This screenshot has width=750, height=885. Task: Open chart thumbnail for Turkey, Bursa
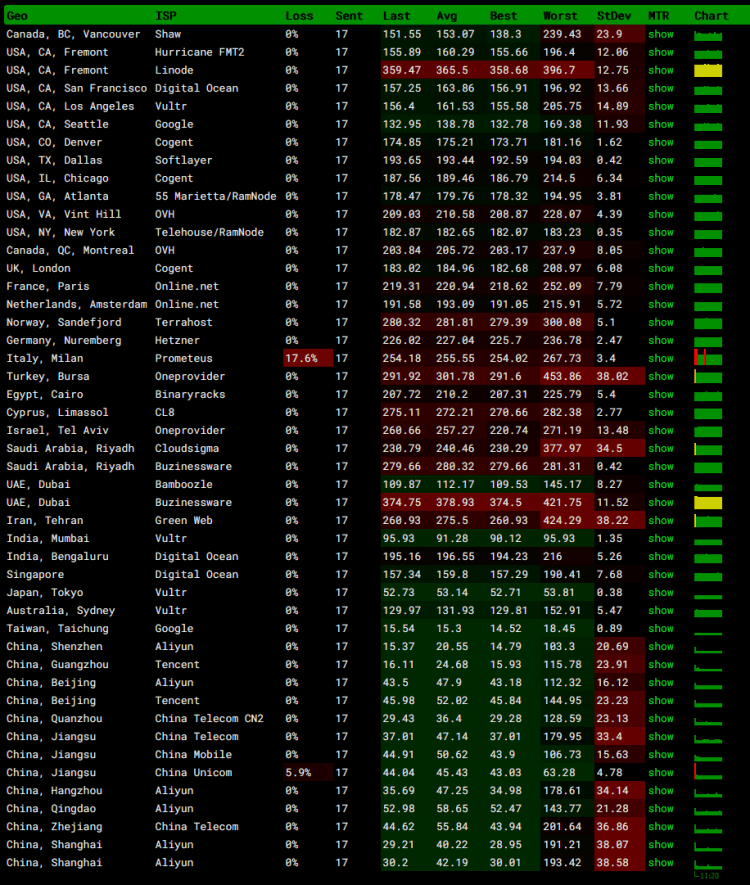[x=708, y=376]
